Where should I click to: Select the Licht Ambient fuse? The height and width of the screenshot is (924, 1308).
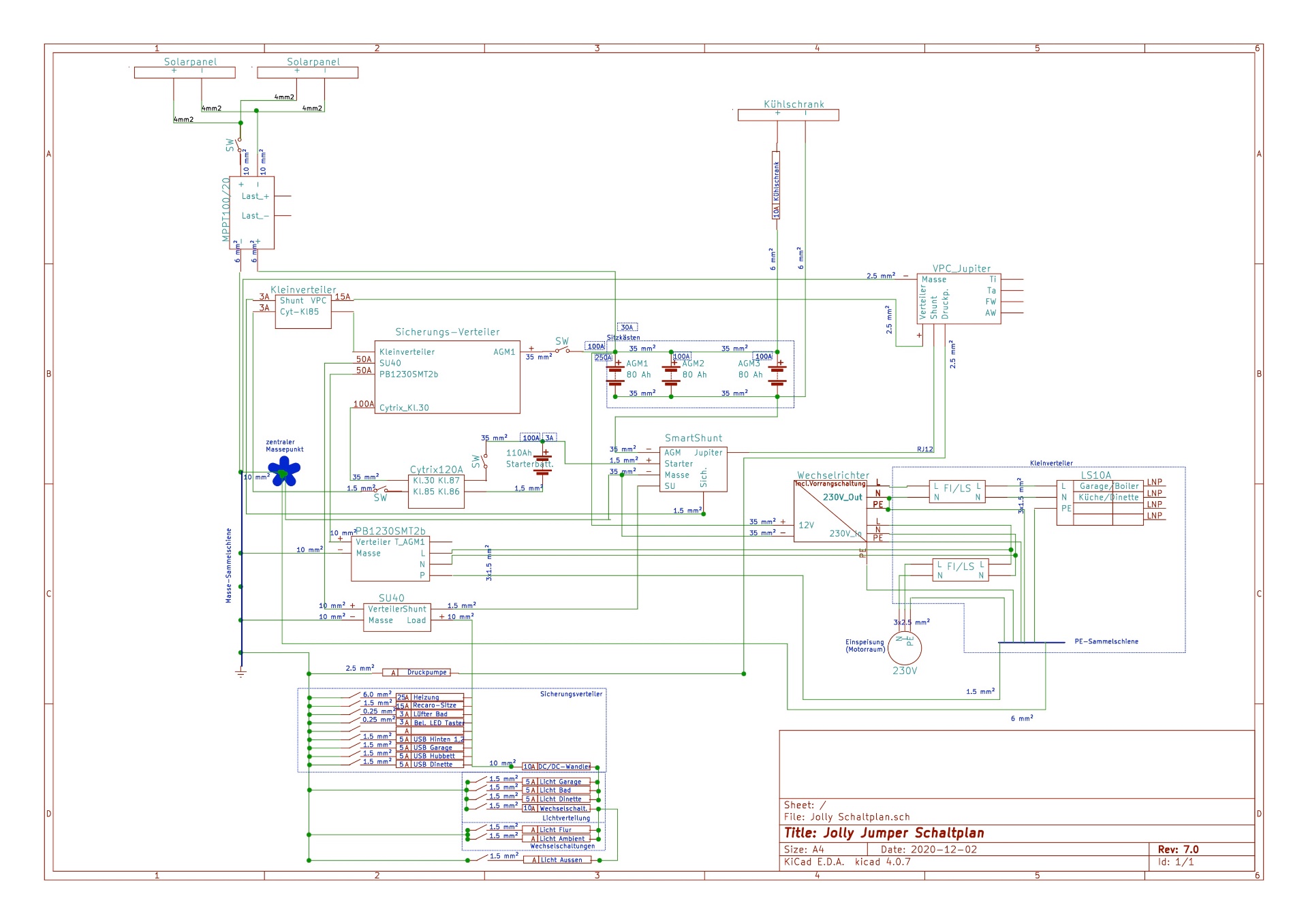(x=557, y=839)
